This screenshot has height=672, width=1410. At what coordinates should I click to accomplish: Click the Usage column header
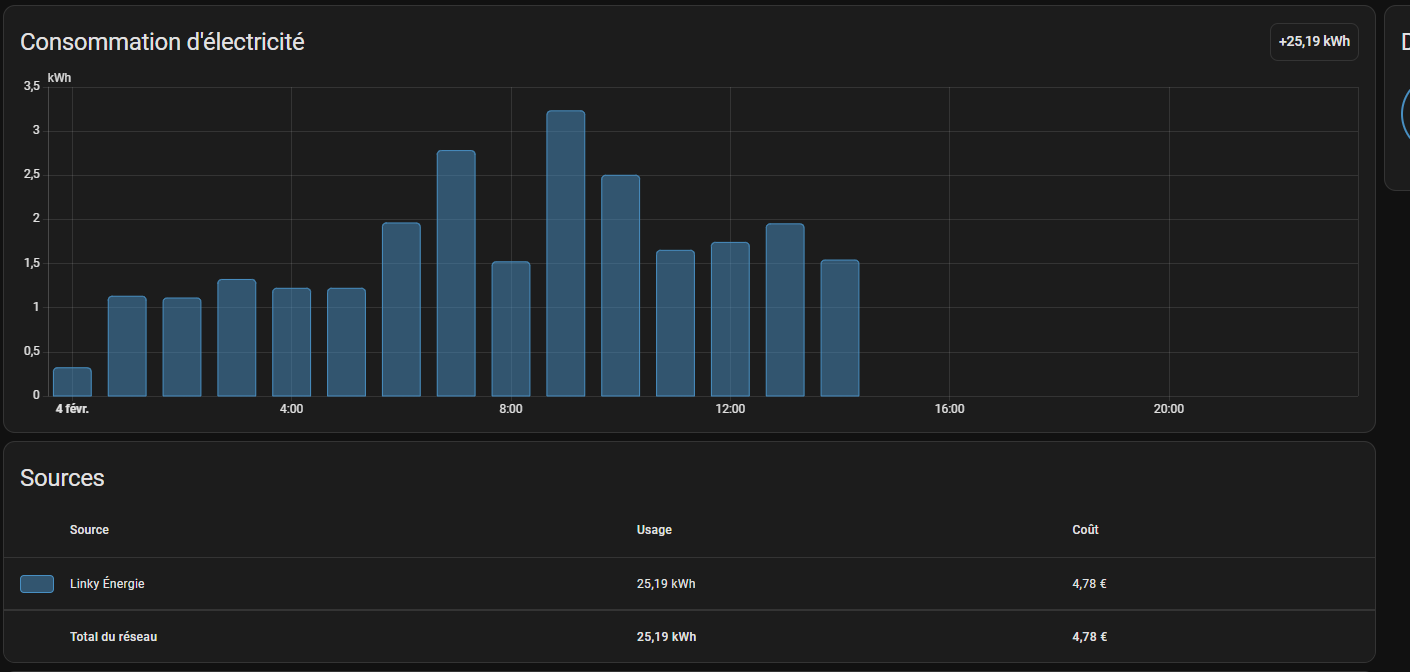[654, 530]
